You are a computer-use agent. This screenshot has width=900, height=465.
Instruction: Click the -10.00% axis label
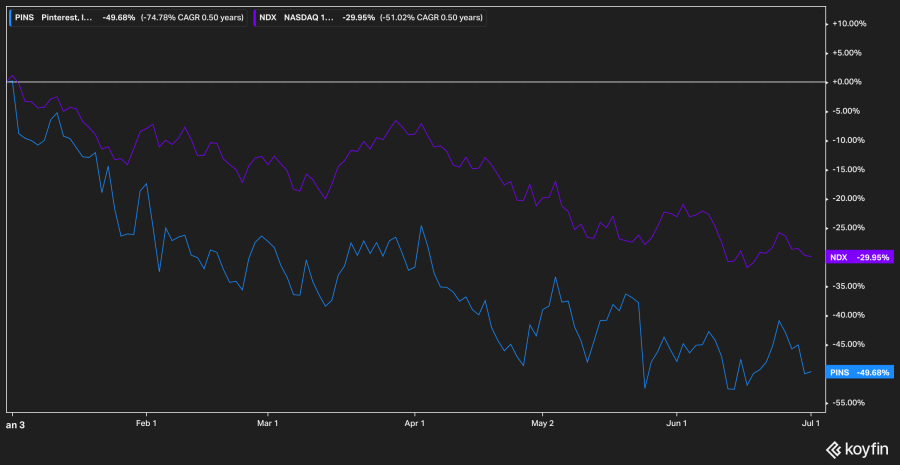(849, 140)
